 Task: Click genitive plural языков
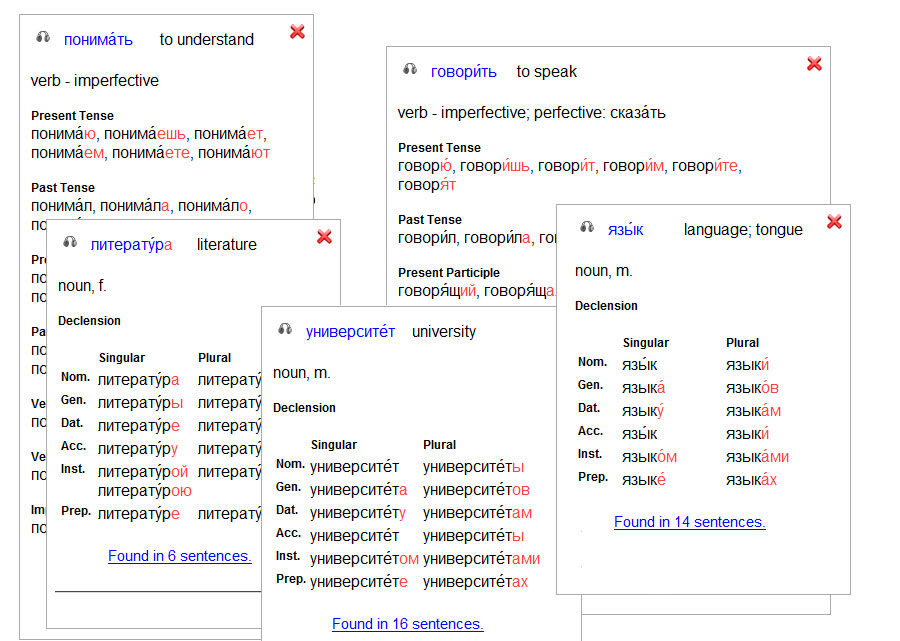click(x=752, y=388)
